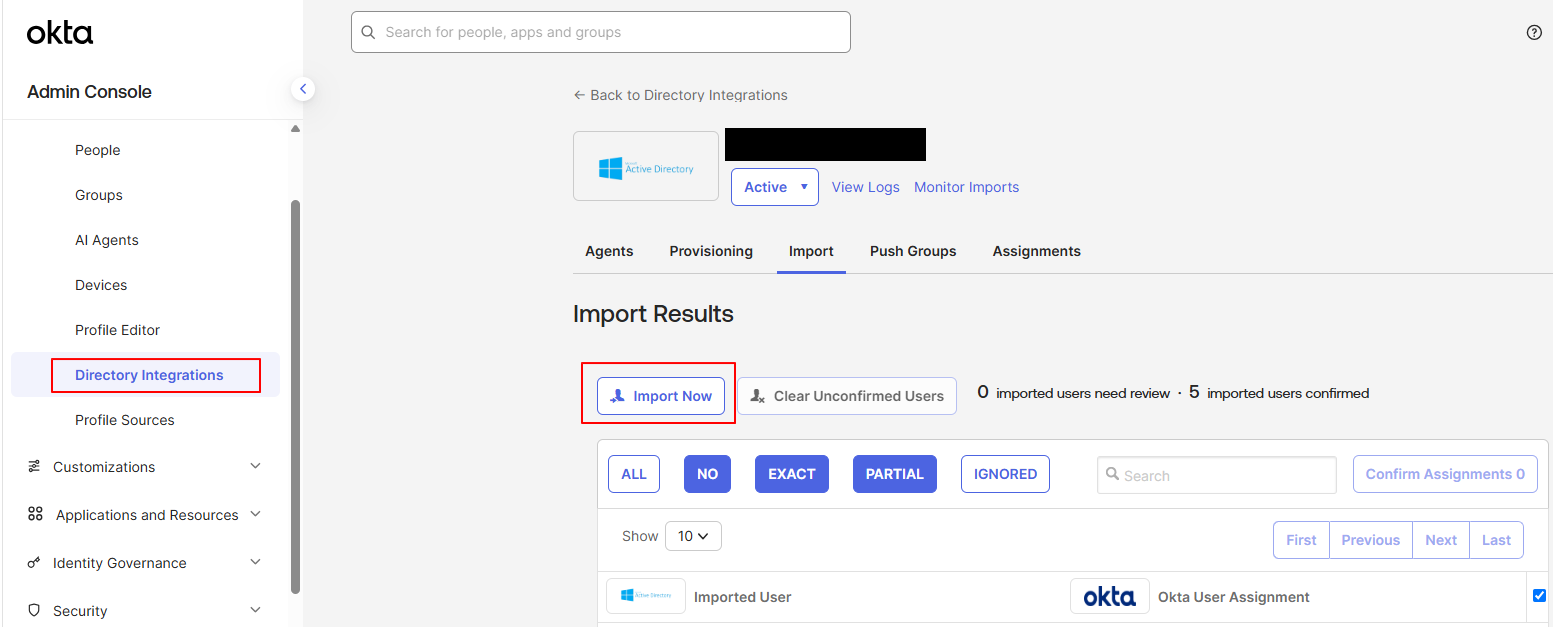Open Profile Sources in the sidebar
Screen dimensions: 1553x627
tap(125, 420)
